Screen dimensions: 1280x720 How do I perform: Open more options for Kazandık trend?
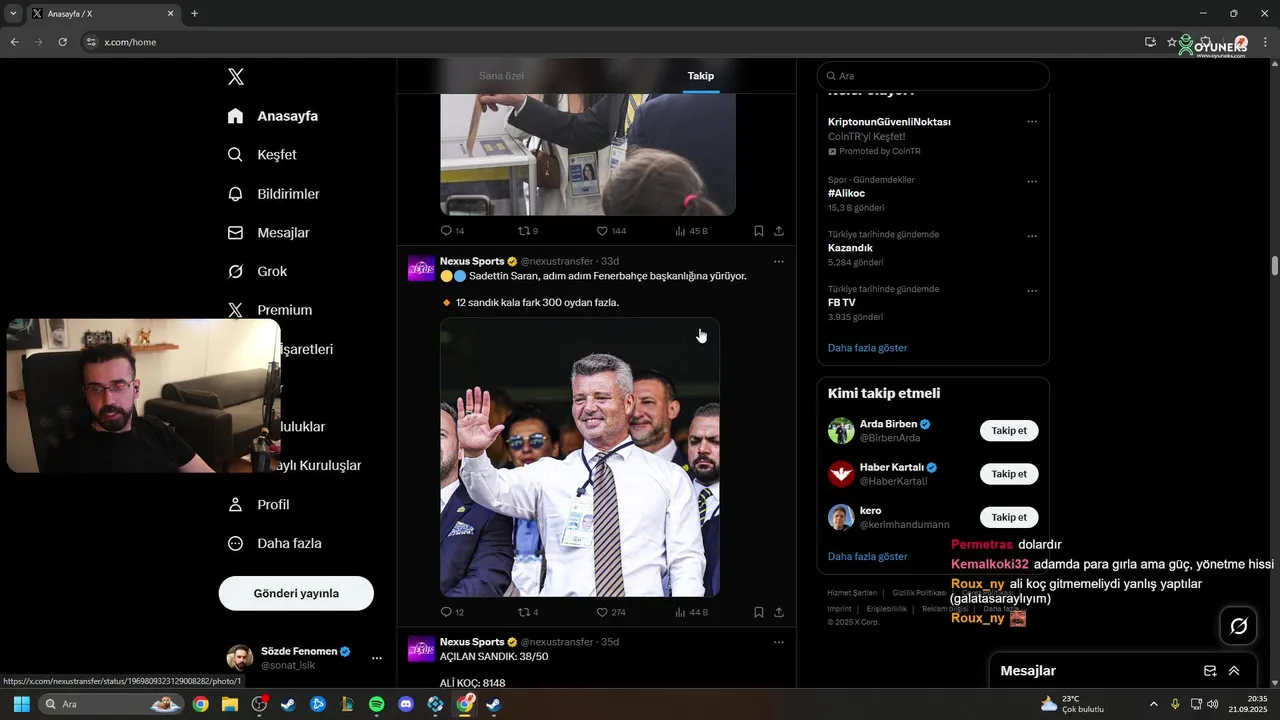[x=1032, y=237]
